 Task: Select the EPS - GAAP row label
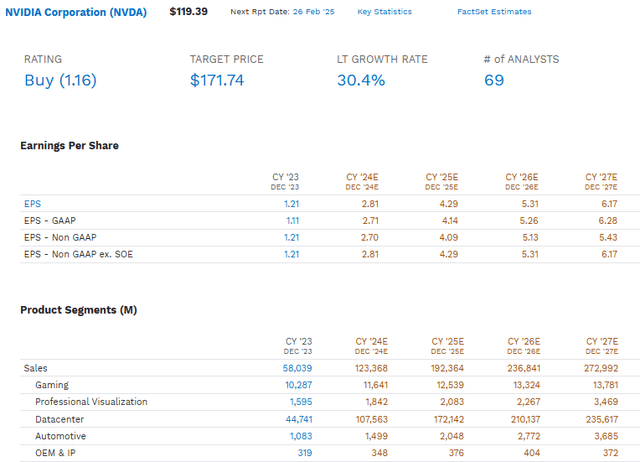(x=50, y=221)
